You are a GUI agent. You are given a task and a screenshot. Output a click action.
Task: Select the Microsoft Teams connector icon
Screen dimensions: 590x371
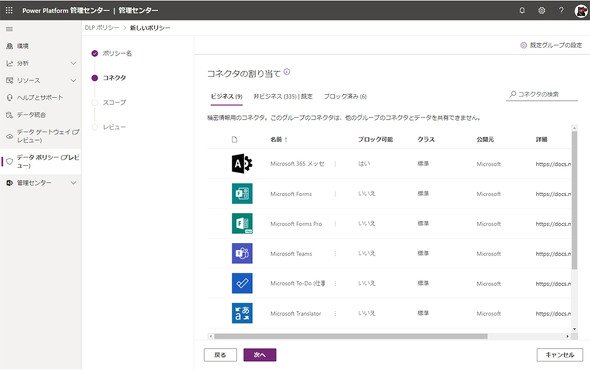(242, 253)
